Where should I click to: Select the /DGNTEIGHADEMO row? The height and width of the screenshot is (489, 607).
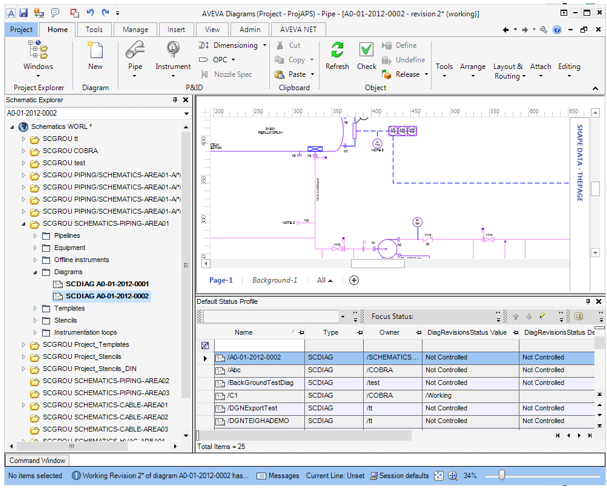405,421
